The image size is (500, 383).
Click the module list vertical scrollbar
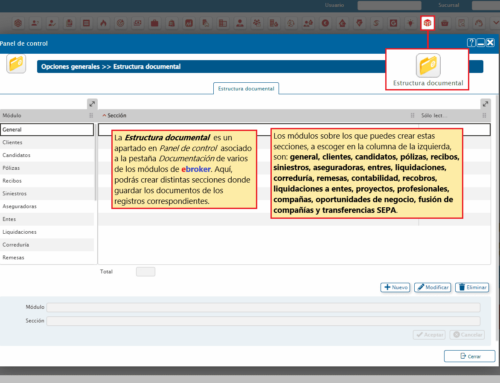96,162
